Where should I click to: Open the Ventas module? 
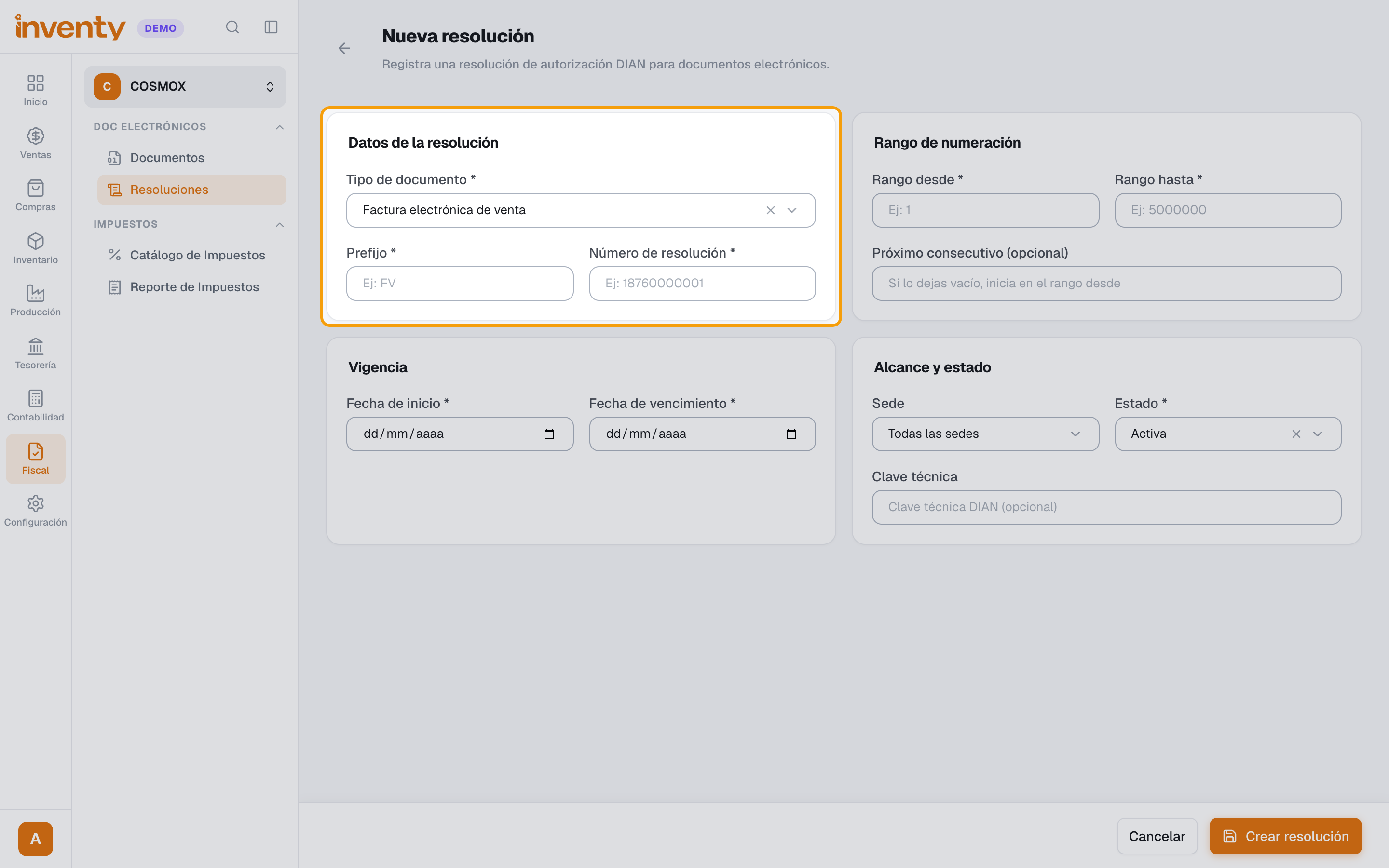tap(36, 143)
